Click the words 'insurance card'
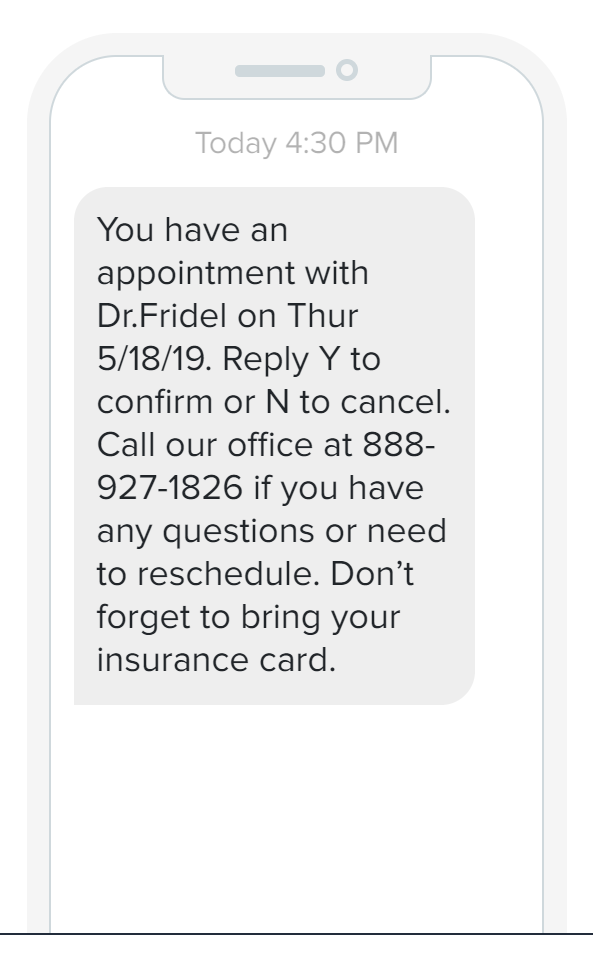The height and width of the screenshot is (972, 593). pyautogui.click(x=216, y=660)
